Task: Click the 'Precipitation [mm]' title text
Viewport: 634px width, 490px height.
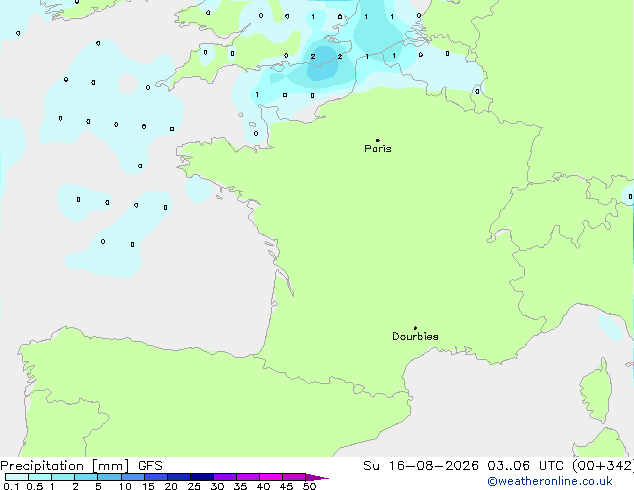Action: point(65,466)
